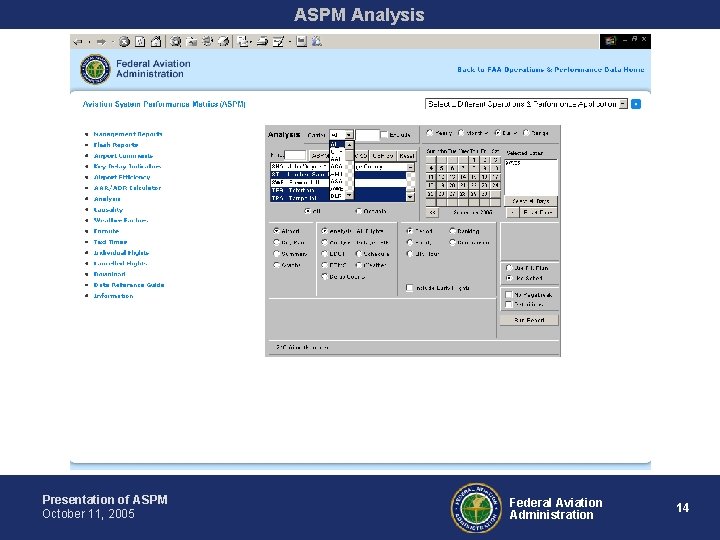This screenshot has height=540, width=720.
Task: Choose the Use Flt Plan radio button
Action: pyautogui.click(x=509, y=267)
